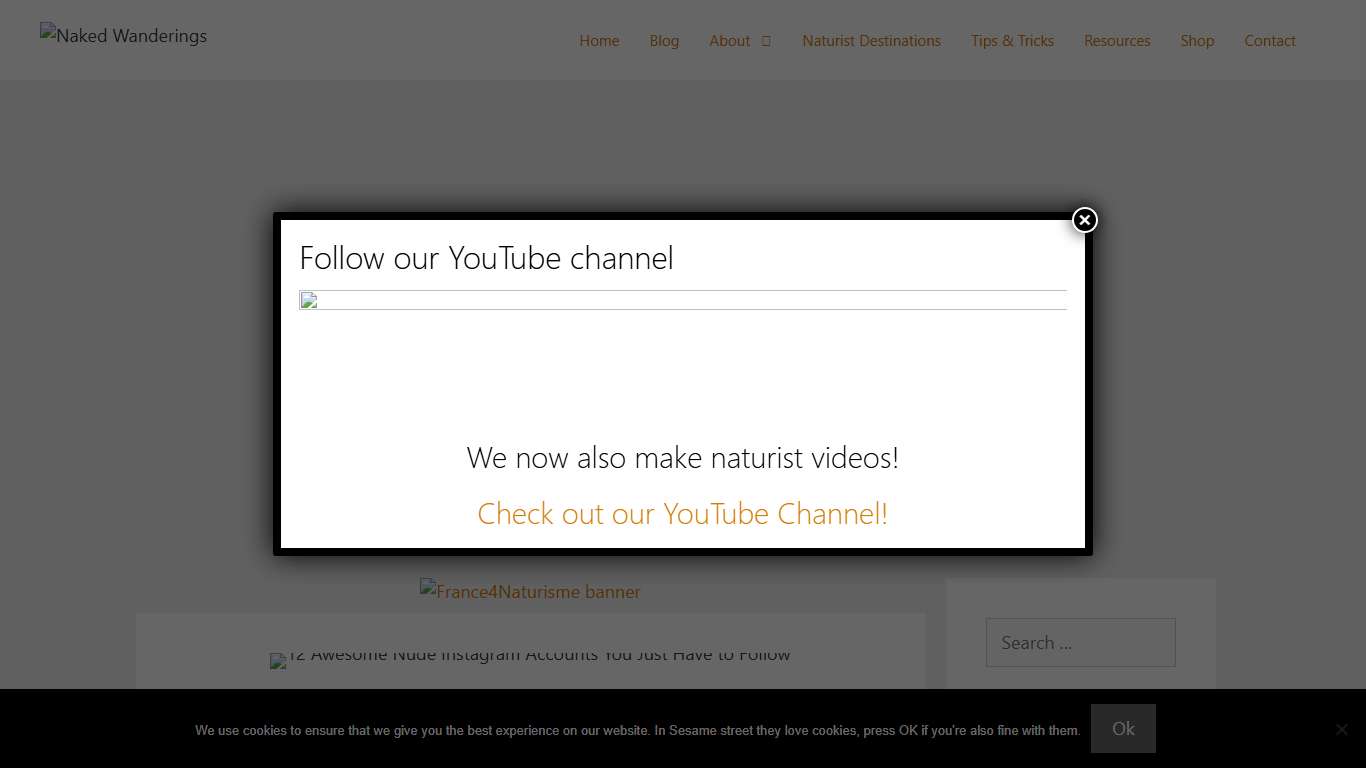Click into the Search field
The height and width of the screenshot is (768, 1366).
pyautogui.click(x=1080, y=643)
